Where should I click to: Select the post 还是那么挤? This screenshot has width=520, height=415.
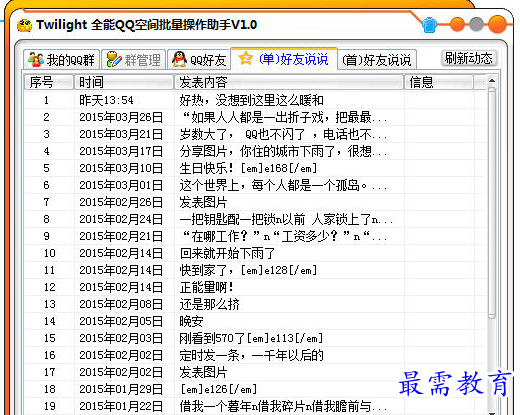209,304
